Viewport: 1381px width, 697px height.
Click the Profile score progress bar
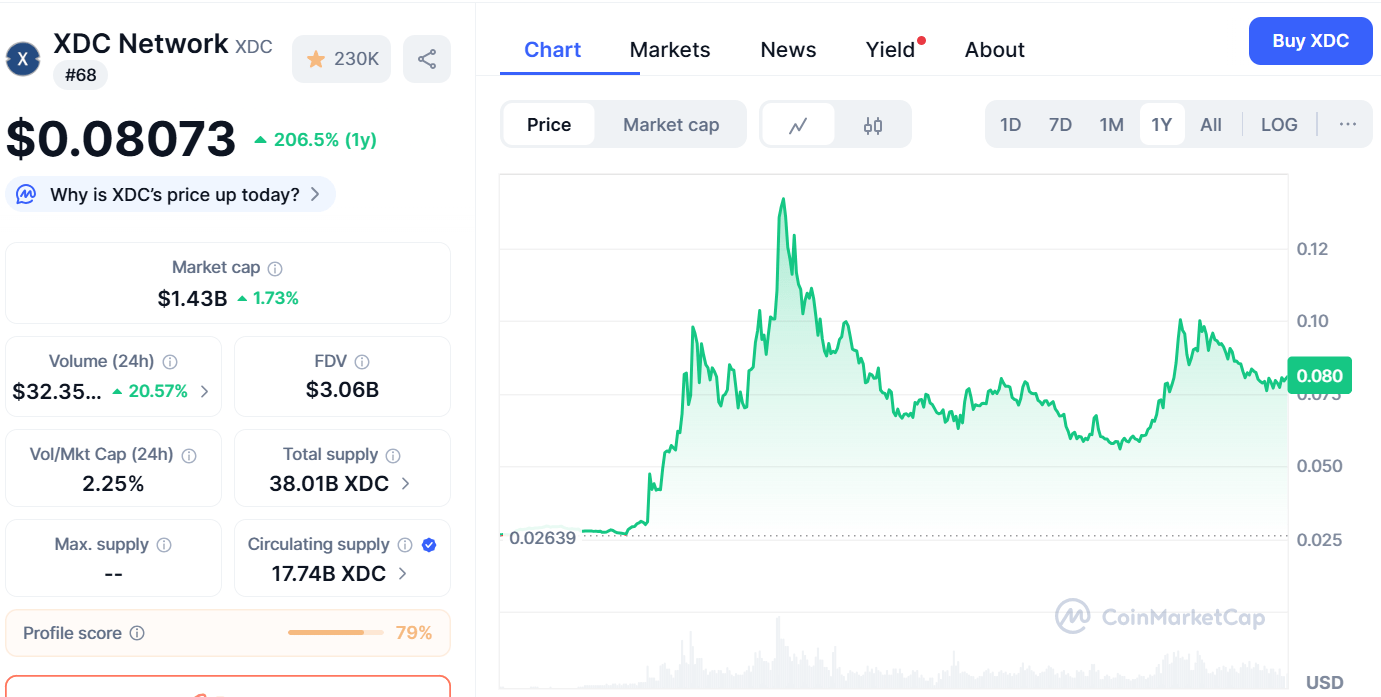[x=335, y=632]
